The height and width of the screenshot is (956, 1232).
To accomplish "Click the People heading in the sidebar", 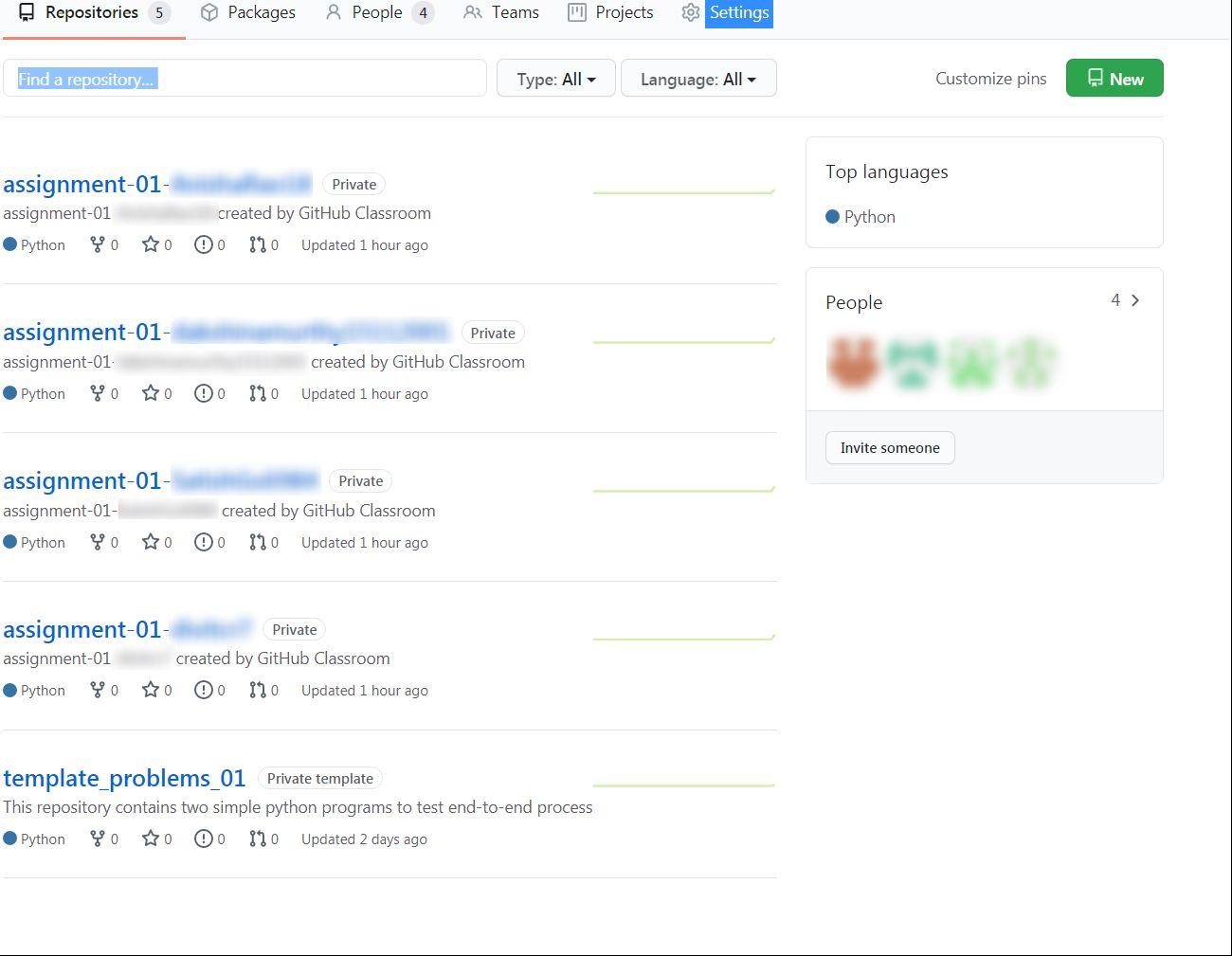I will pos(854,302).
